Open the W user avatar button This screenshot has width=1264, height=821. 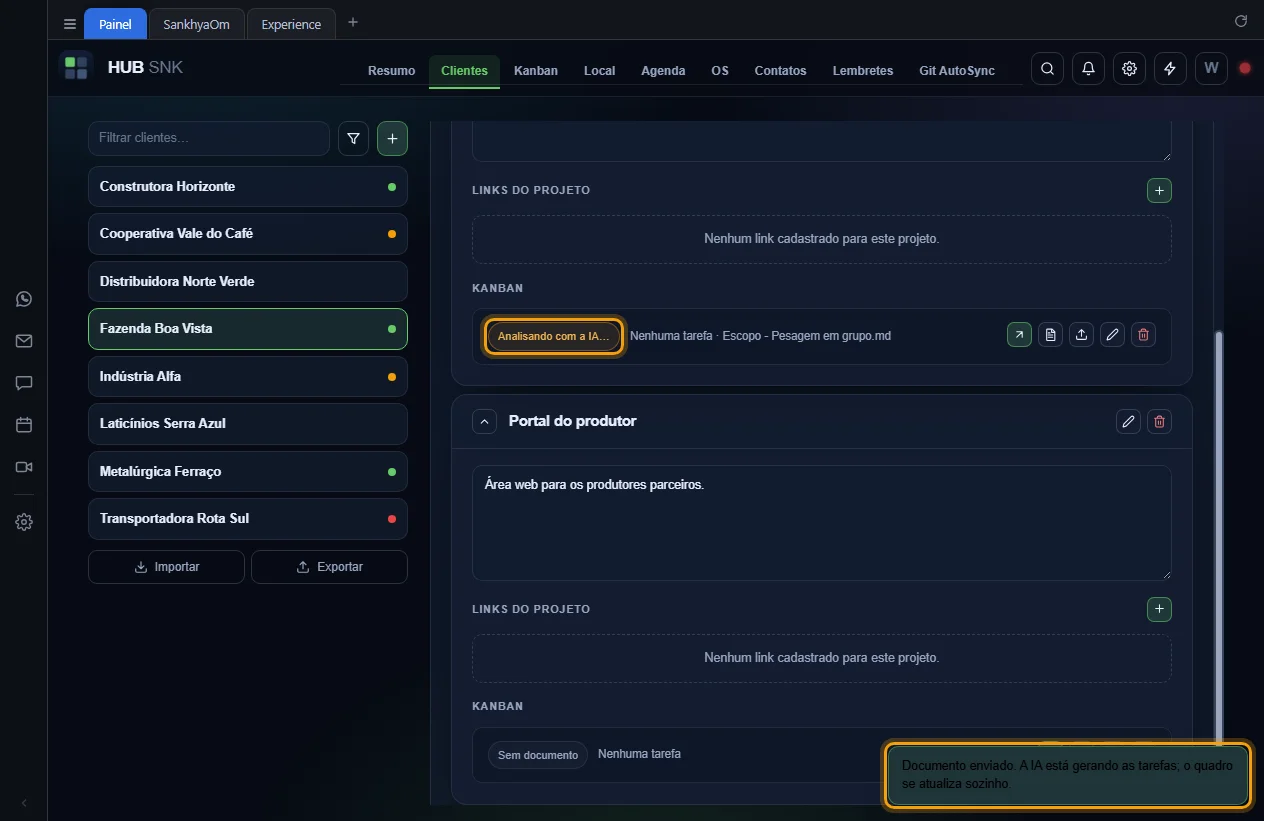1211,69
